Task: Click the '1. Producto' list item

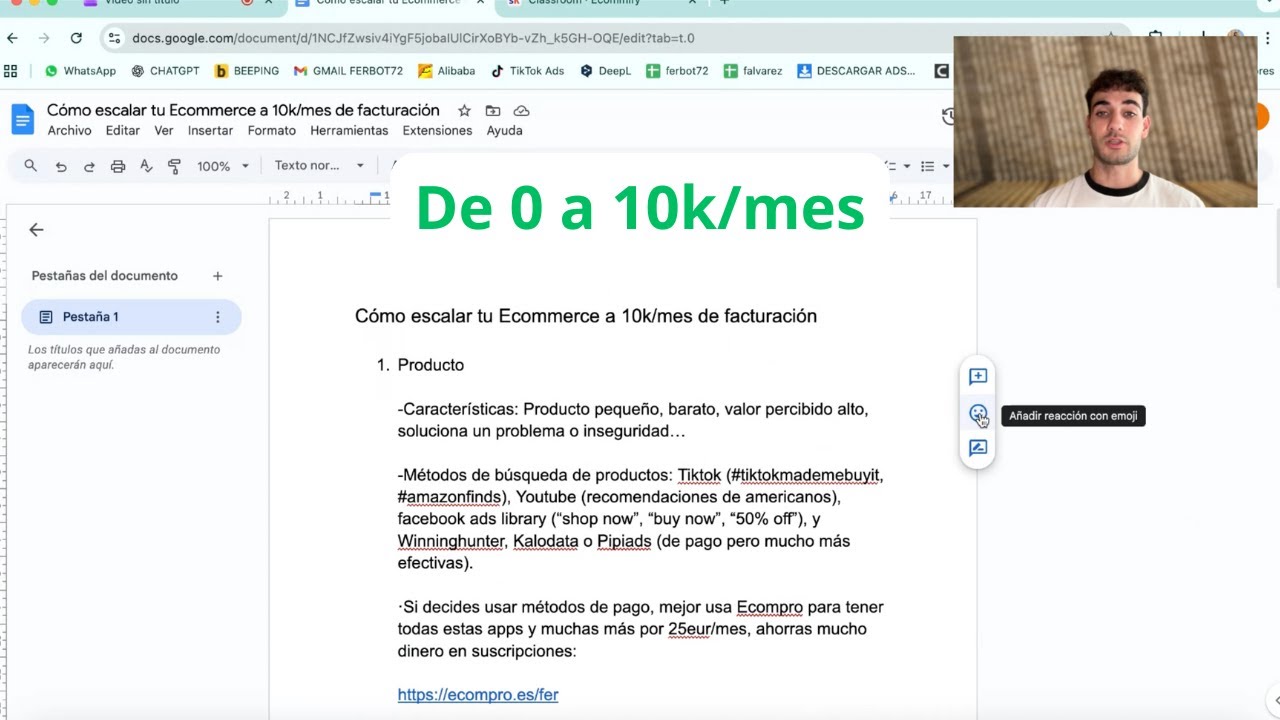Action: [420, 365]
